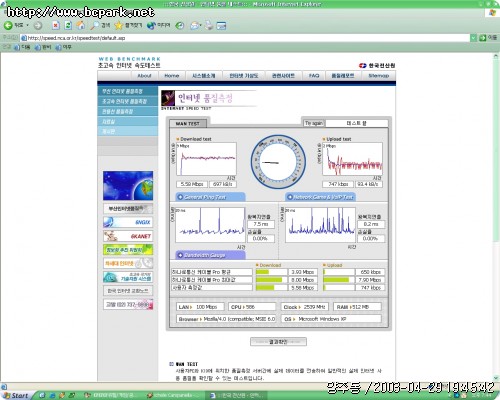Image resolution: width=500 pixels, height=400 pixels.
Task: Click the result confirmation button below panel
Action: click(x=278, y=342)
